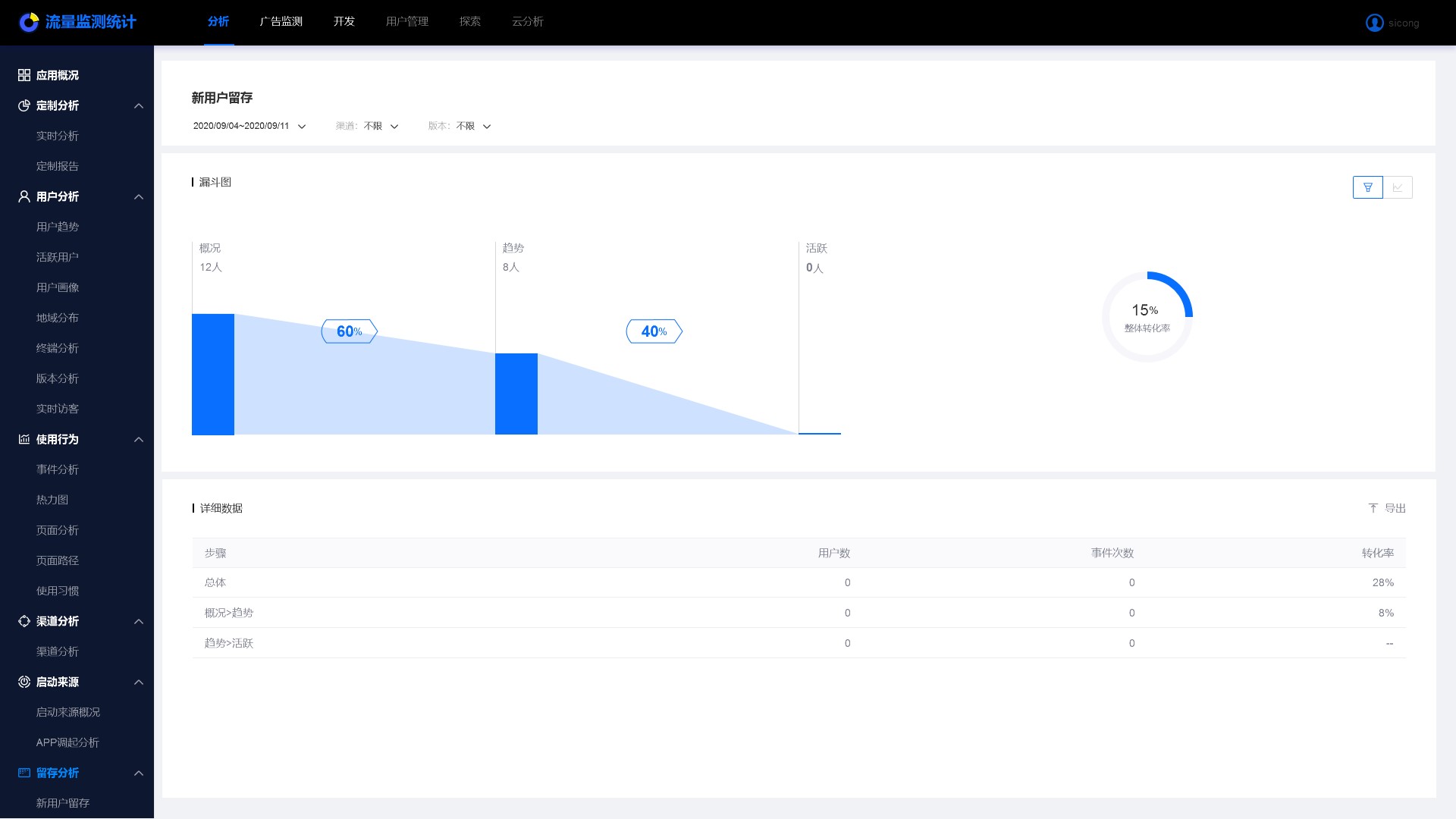The height and width of the screenshot is (819, 1456).
Task: Collapse the 渠道分析 section chevron
Action: [139, 621]
